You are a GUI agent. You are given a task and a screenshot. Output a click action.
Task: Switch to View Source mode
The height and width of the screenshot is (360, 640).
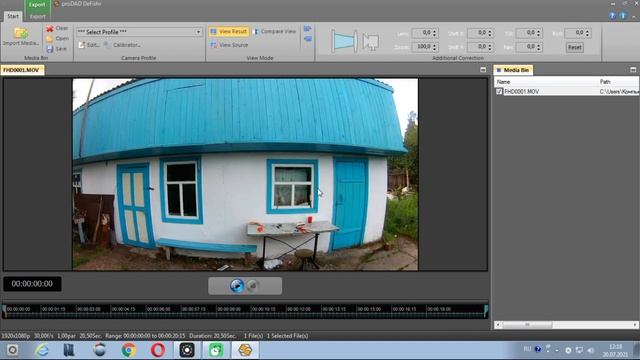pyautogui.click(x=229, y=45)
